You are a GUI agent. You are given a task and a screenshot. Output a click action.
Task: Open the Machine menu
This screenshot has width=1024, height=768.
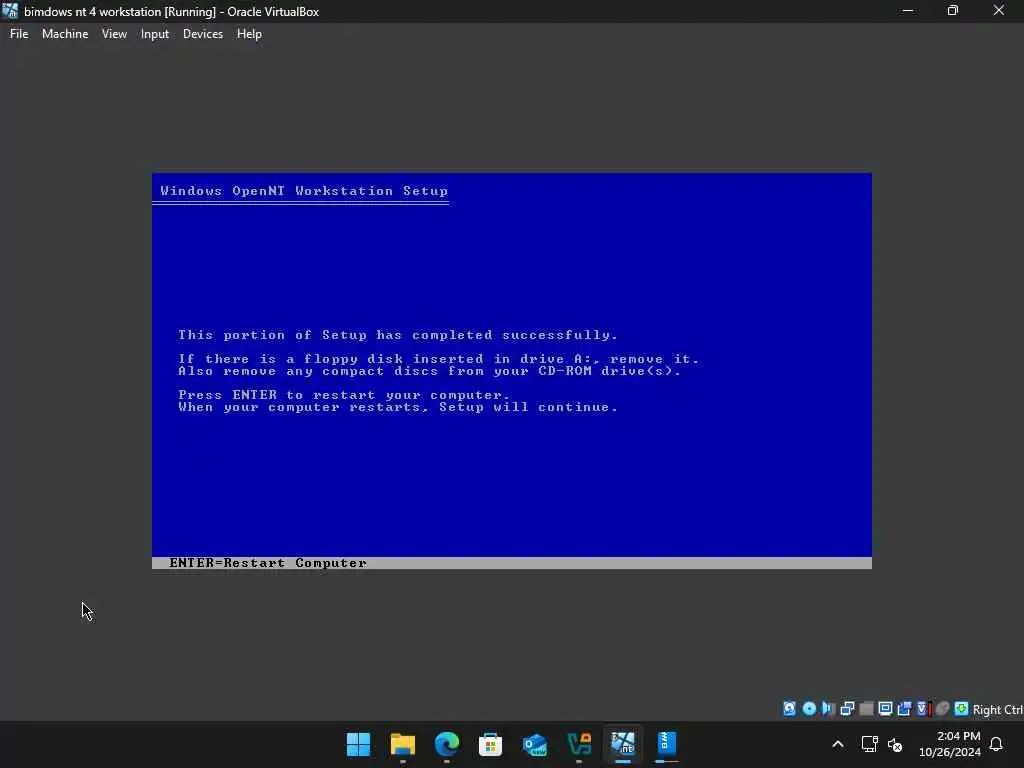coord(65,34)
